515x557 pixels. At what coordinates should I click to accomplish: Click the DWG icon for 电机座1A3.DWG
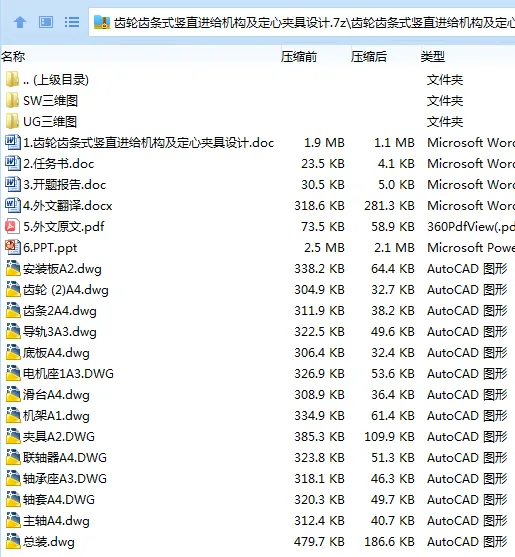(x=13, y=373)
